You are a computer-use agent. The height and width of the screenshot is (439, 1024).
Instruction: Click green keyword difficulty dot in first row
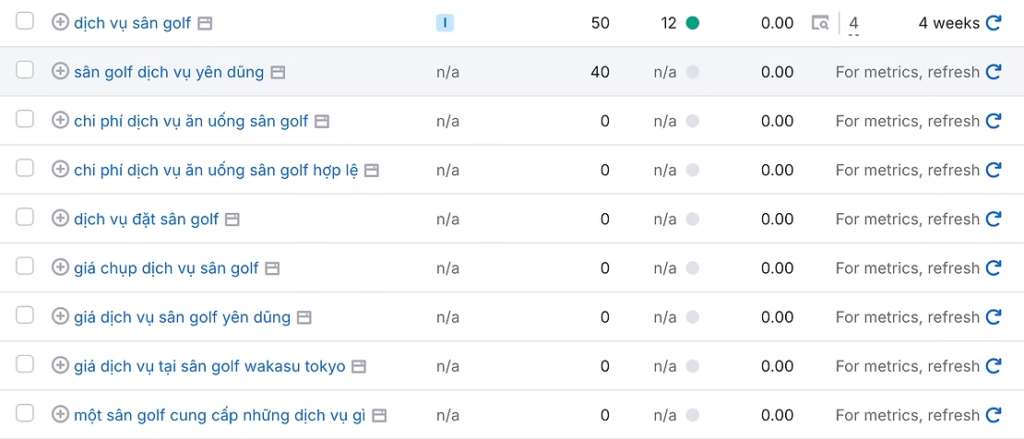692,23
